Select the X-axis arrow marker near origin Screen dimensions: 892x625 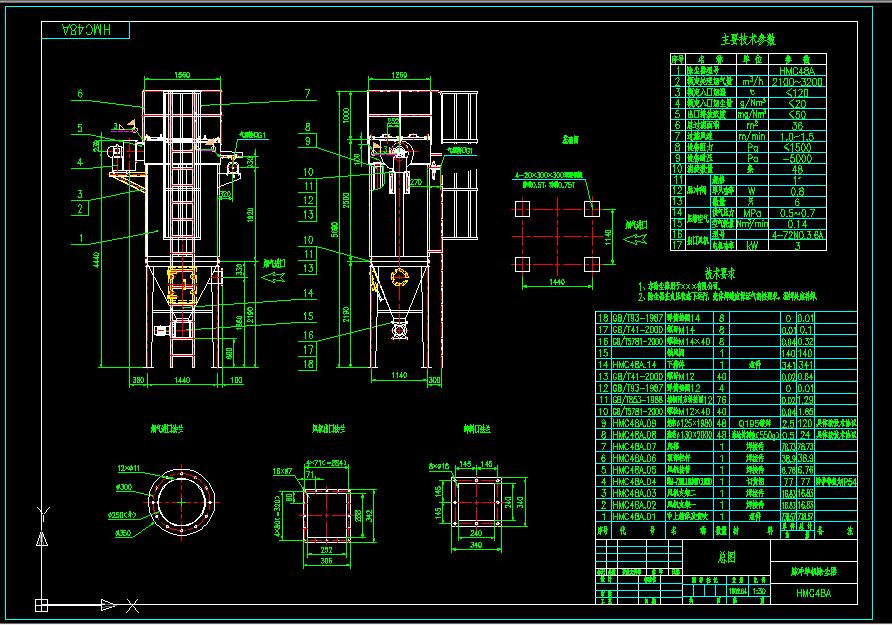coord(107,604)
